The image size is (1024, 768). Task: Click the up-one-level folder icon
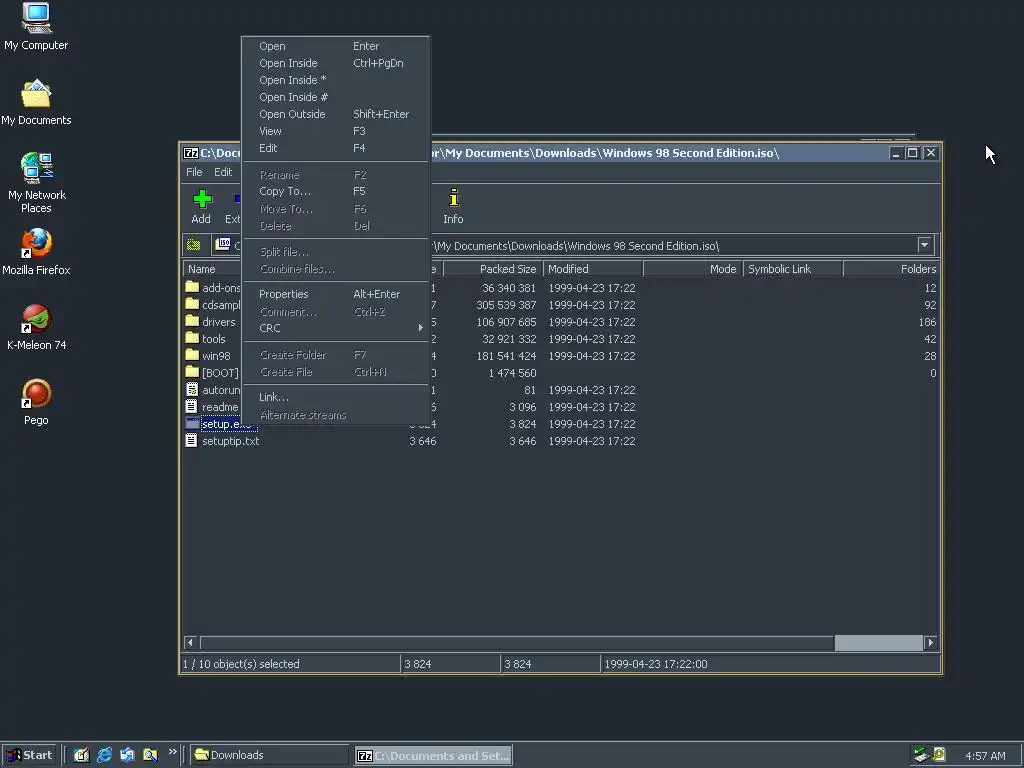194,245
